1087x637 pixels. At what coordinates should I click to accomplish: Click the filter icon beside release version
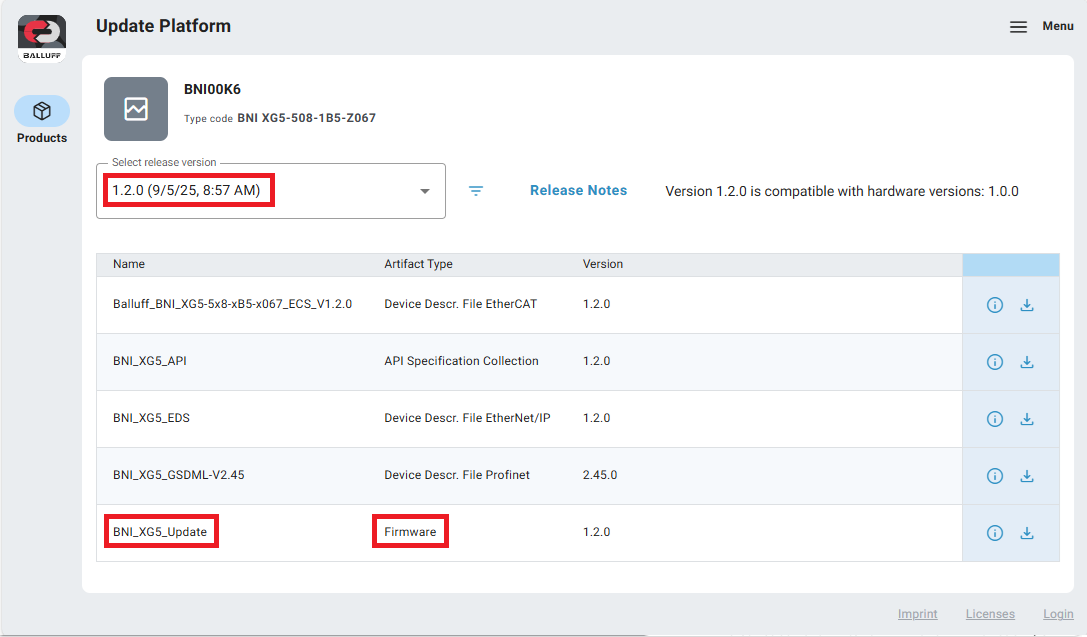pos(476,191)
